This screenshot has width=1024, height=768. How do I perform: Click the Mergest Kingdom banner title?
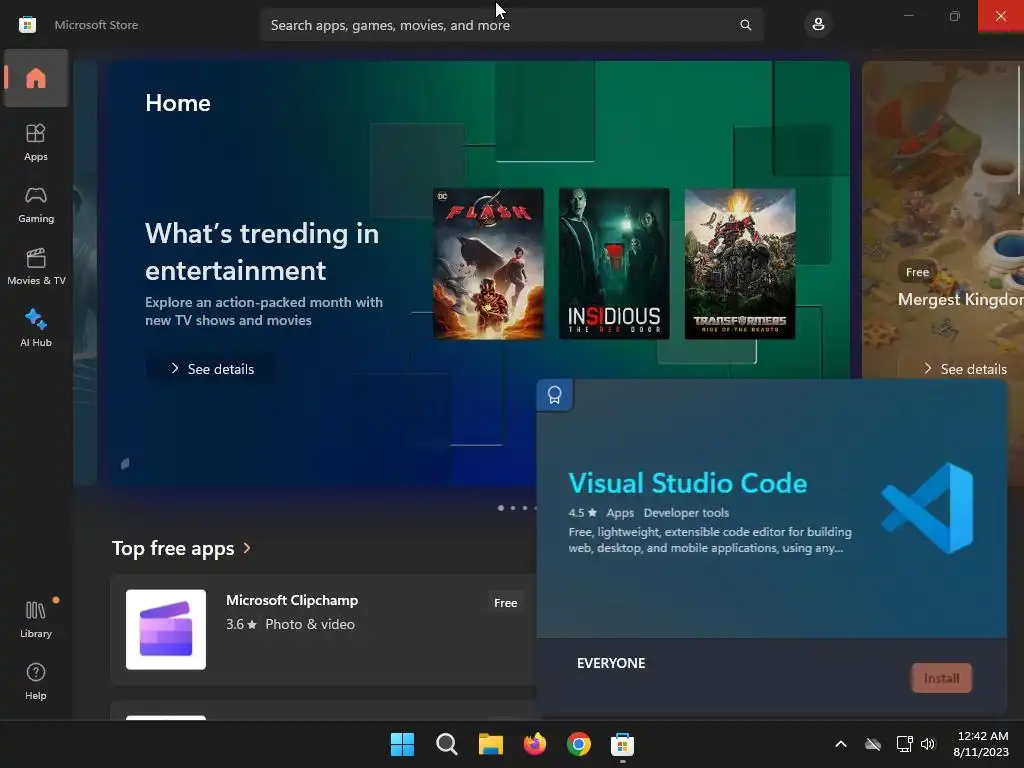pos(961,299)
